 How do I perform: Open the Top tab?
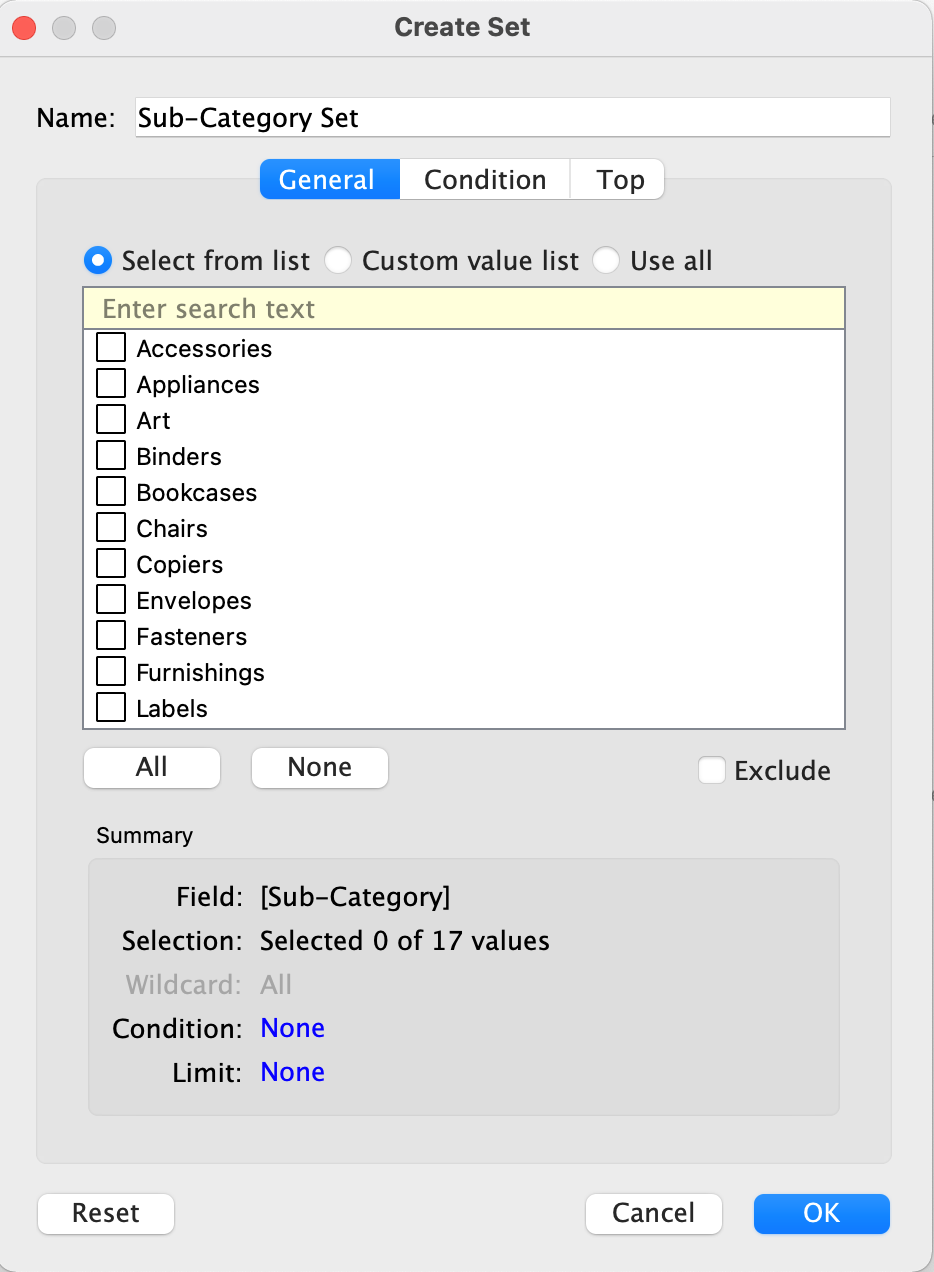pyautogui.click(x=620, y=180)
